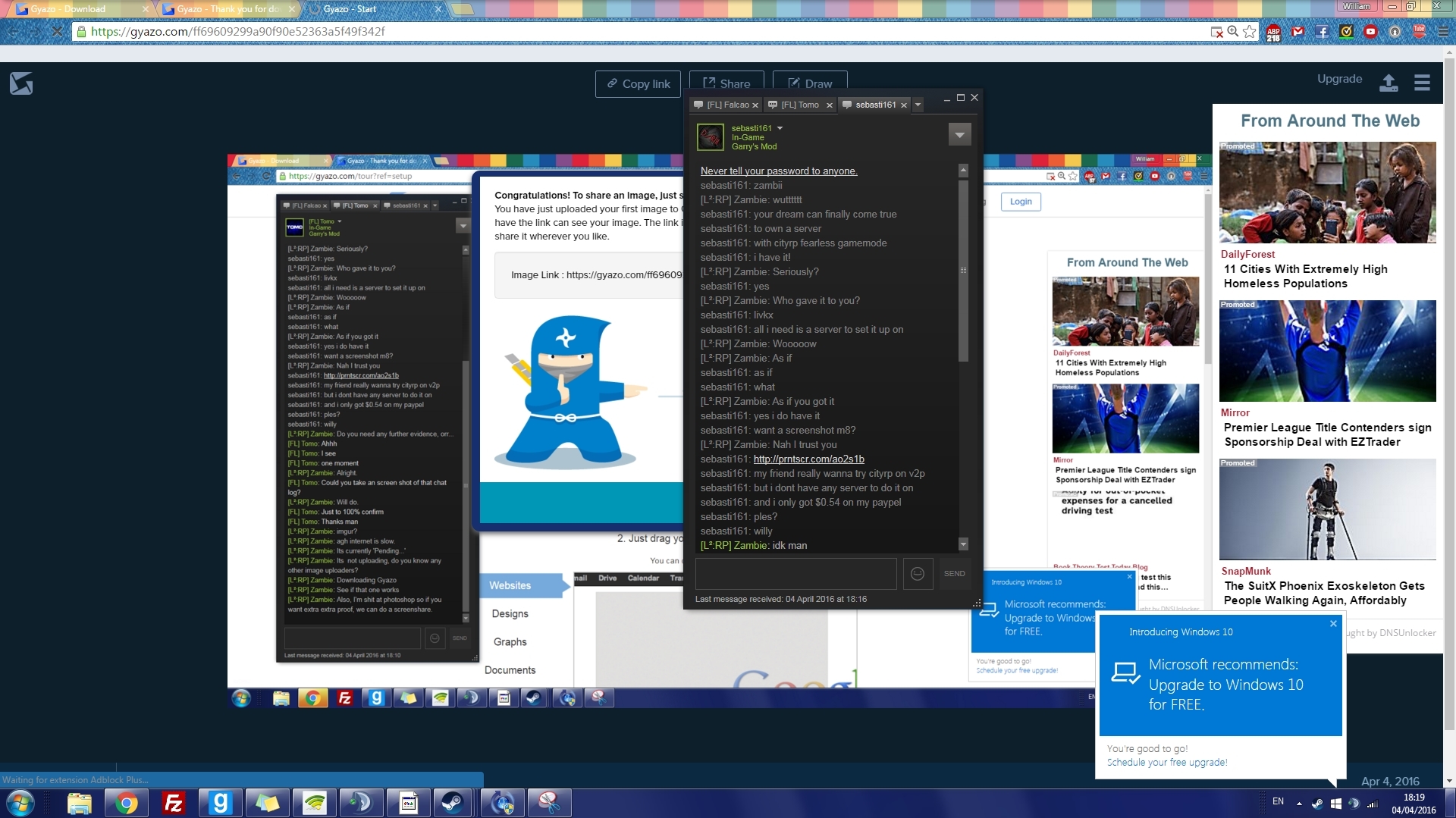The height and width of the screenshot is (818, 1456).
Task: Open the SuitX Phoenix Exoskeleton article
Action: 1324,593
